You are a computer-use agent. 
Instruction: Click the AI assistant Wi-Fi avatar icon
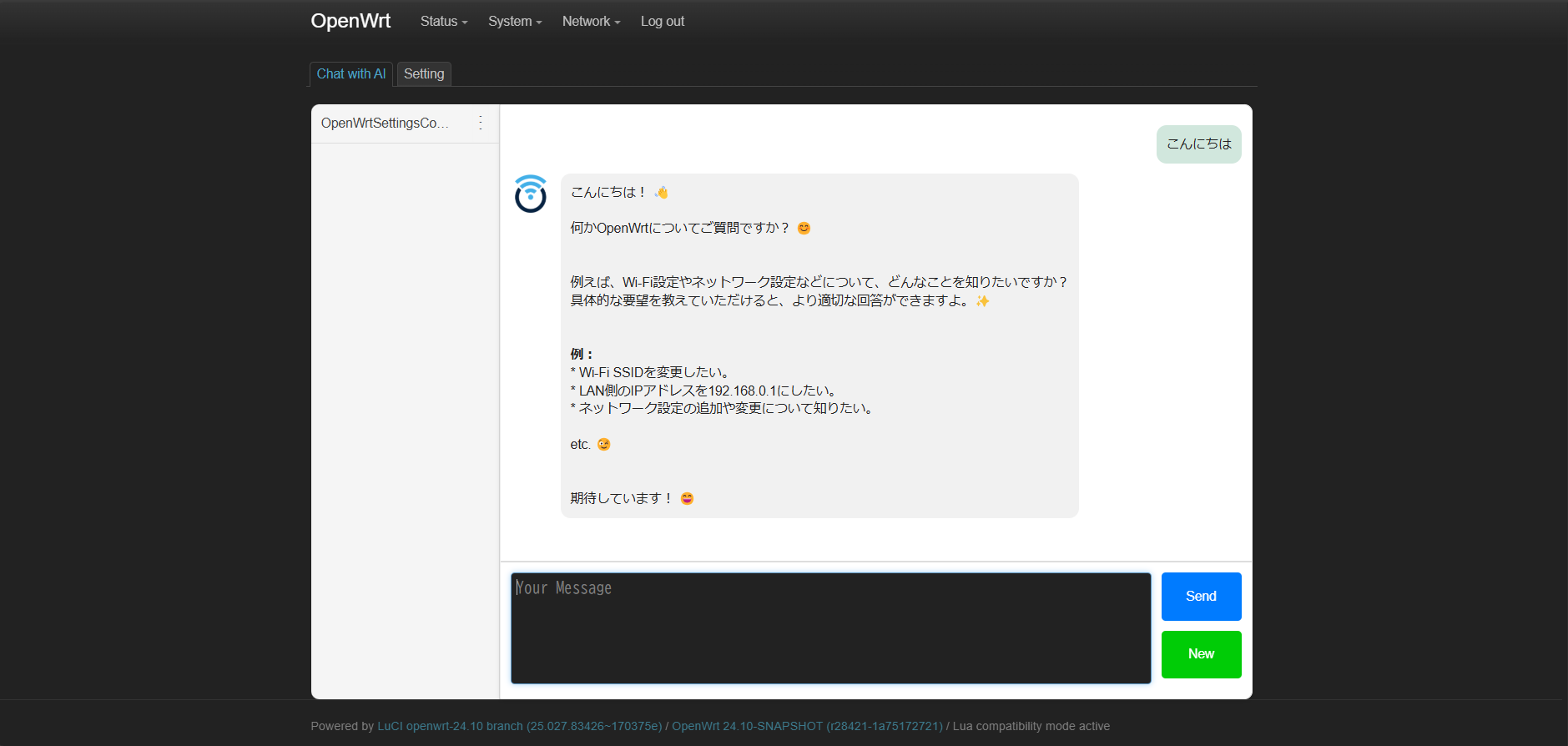click(x=531, y=194)
